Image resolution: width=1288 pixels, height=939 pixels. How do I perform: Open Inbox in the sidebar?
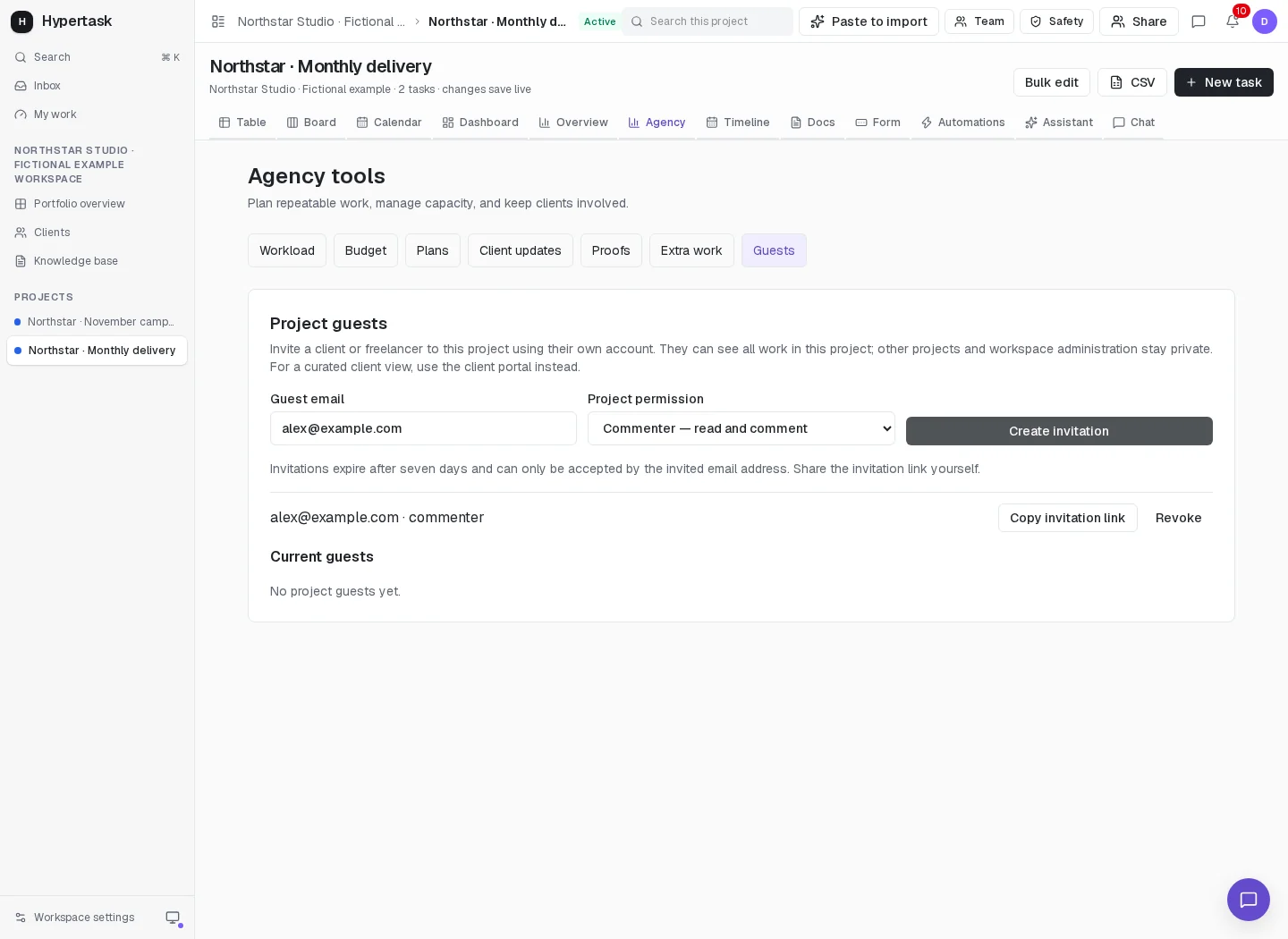97,86
